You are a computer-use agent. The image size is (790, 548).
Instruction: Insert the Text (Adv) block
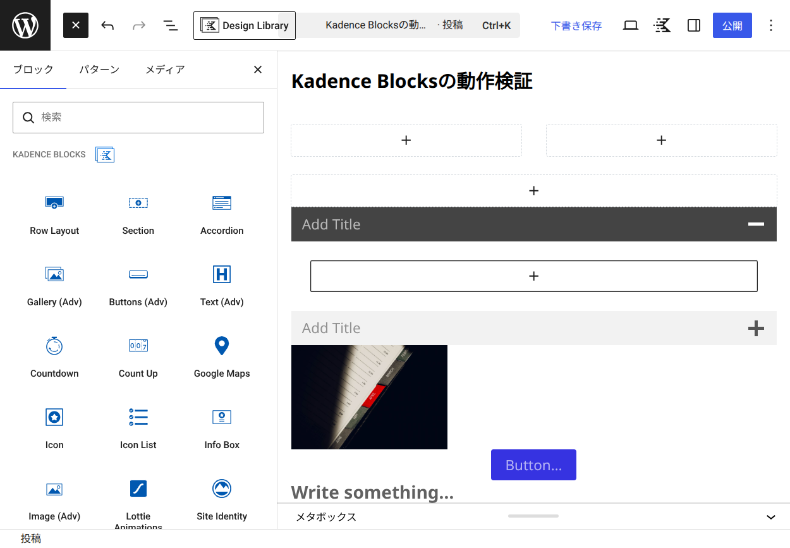coord(222,287)
